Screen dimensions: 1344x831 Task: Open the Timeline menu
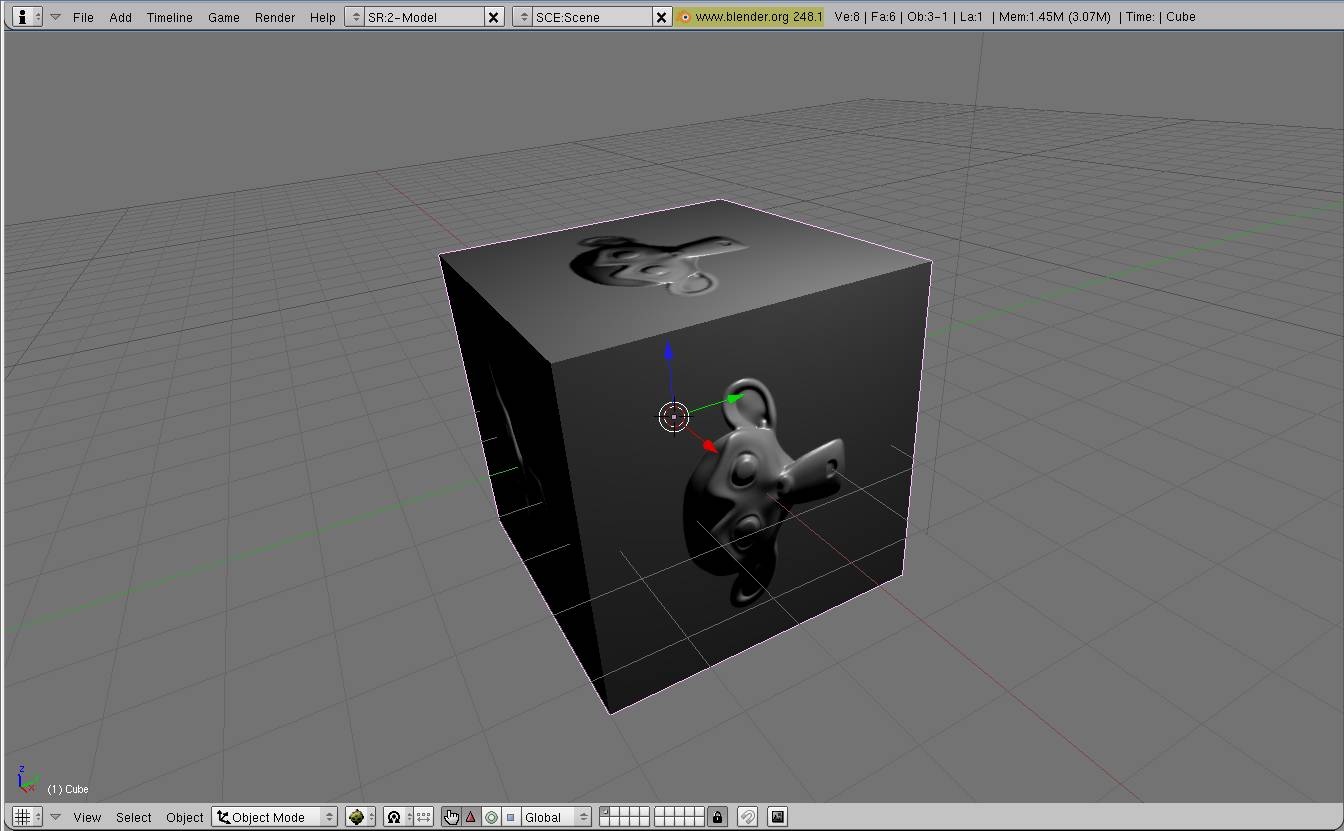tap(169, 17)
